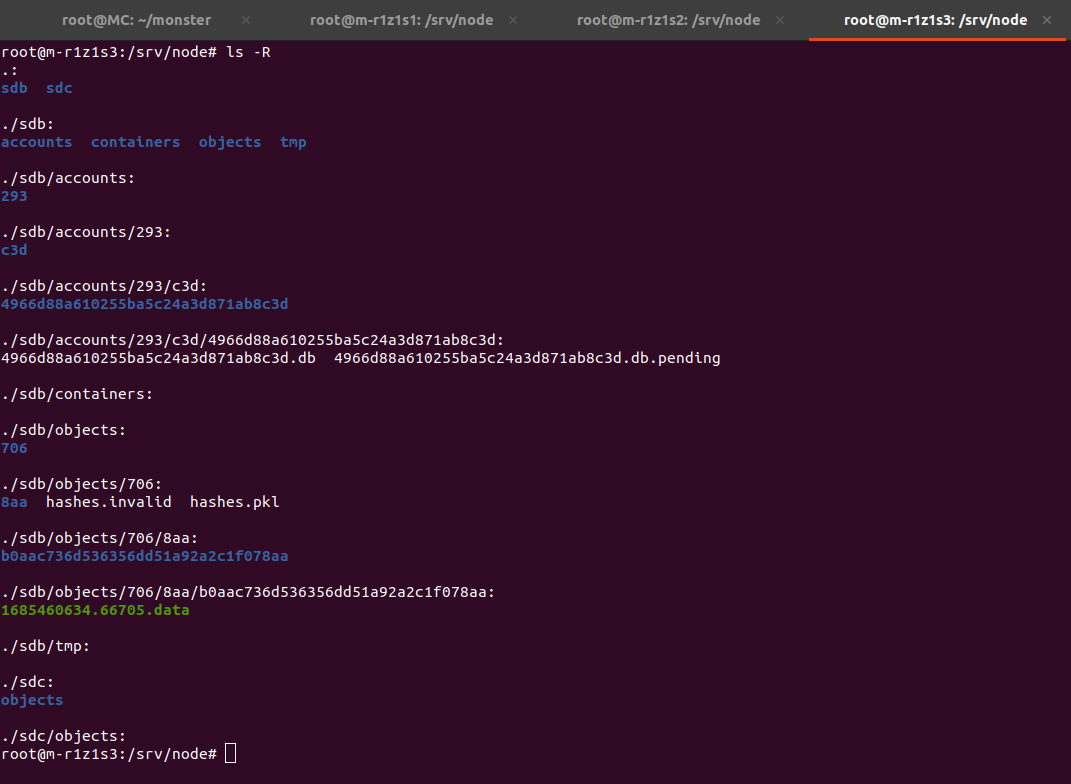The height and width of the screenshot is (784, 1071).
Task: Click the blue sdc directory in the top listing
Action: click(59, 88)
